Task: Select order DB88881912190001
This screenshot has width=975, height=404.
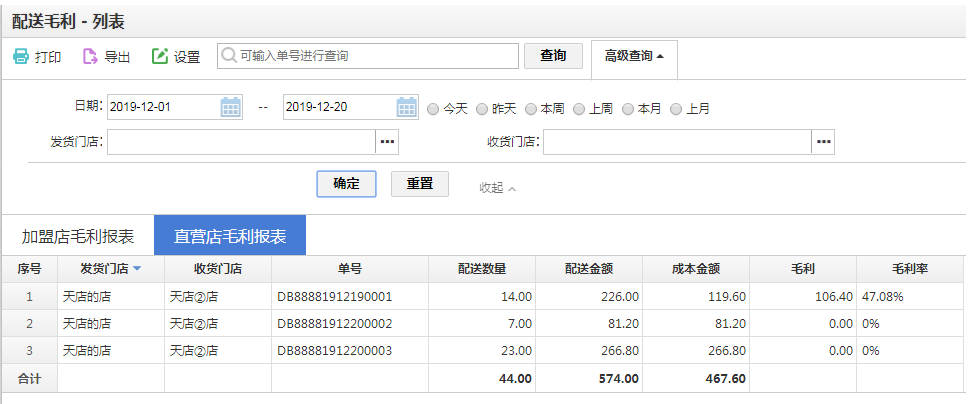Action: pyautogui.click(x=335, y=297)
